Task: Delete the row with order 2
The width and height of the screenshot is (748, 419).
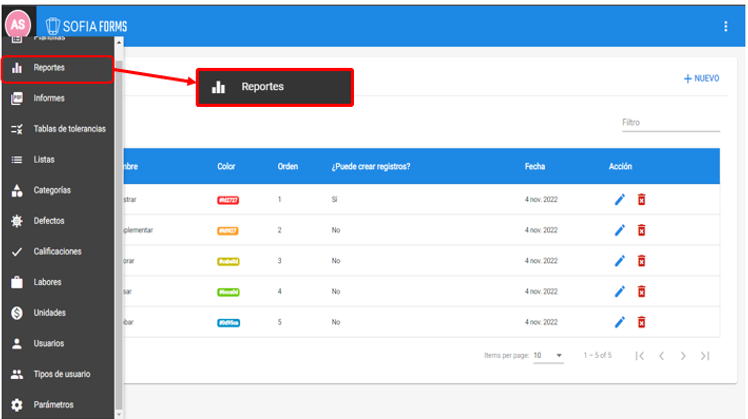Action: click(642, 231)
